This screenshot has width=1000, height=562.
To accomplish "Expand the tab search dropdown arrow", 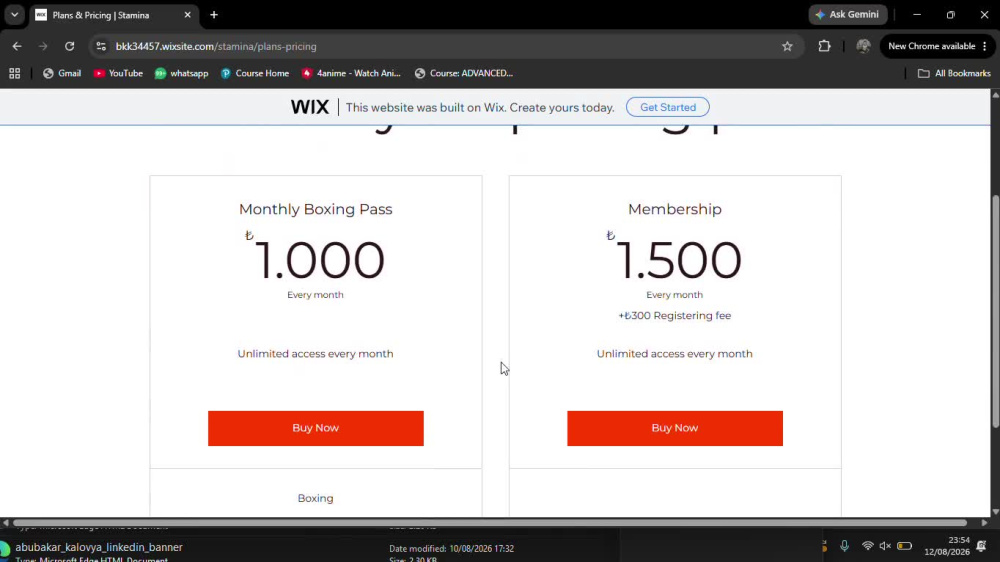I will tap(14, 15).
